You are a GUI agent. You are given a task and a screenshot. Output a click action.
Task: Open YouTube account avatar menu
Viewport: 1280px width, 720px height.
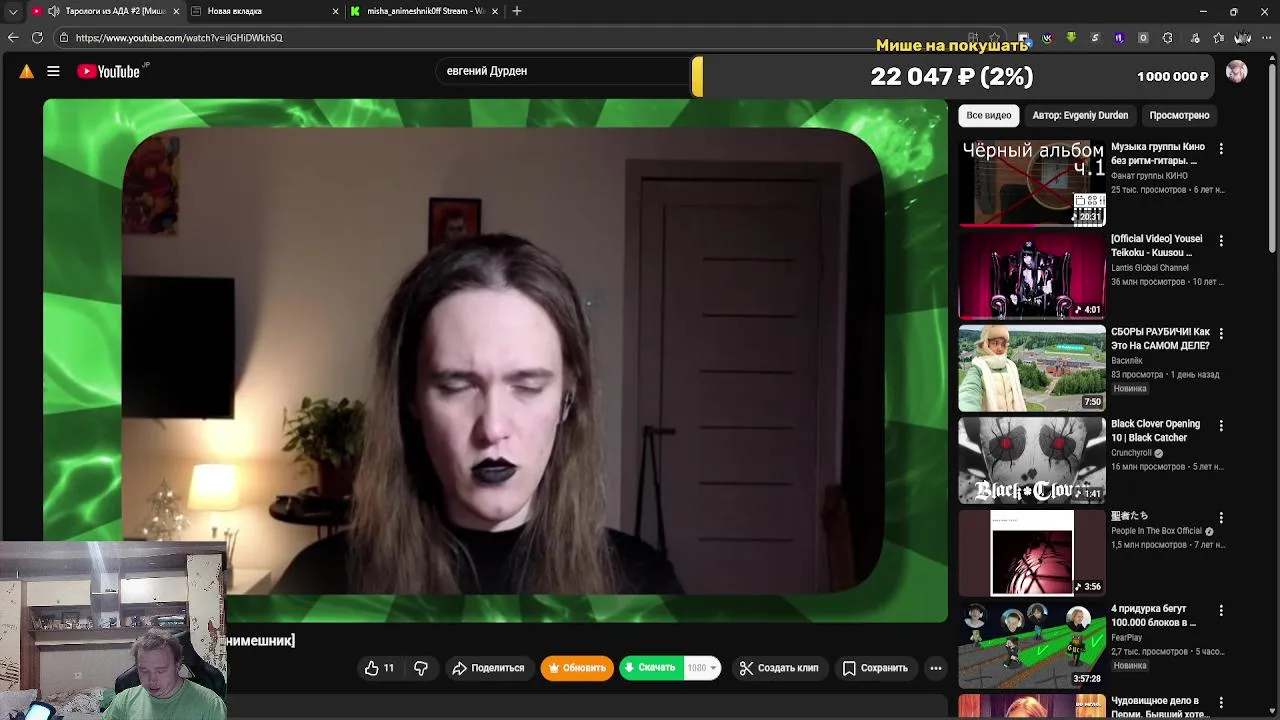click(x=1237, y=72)
